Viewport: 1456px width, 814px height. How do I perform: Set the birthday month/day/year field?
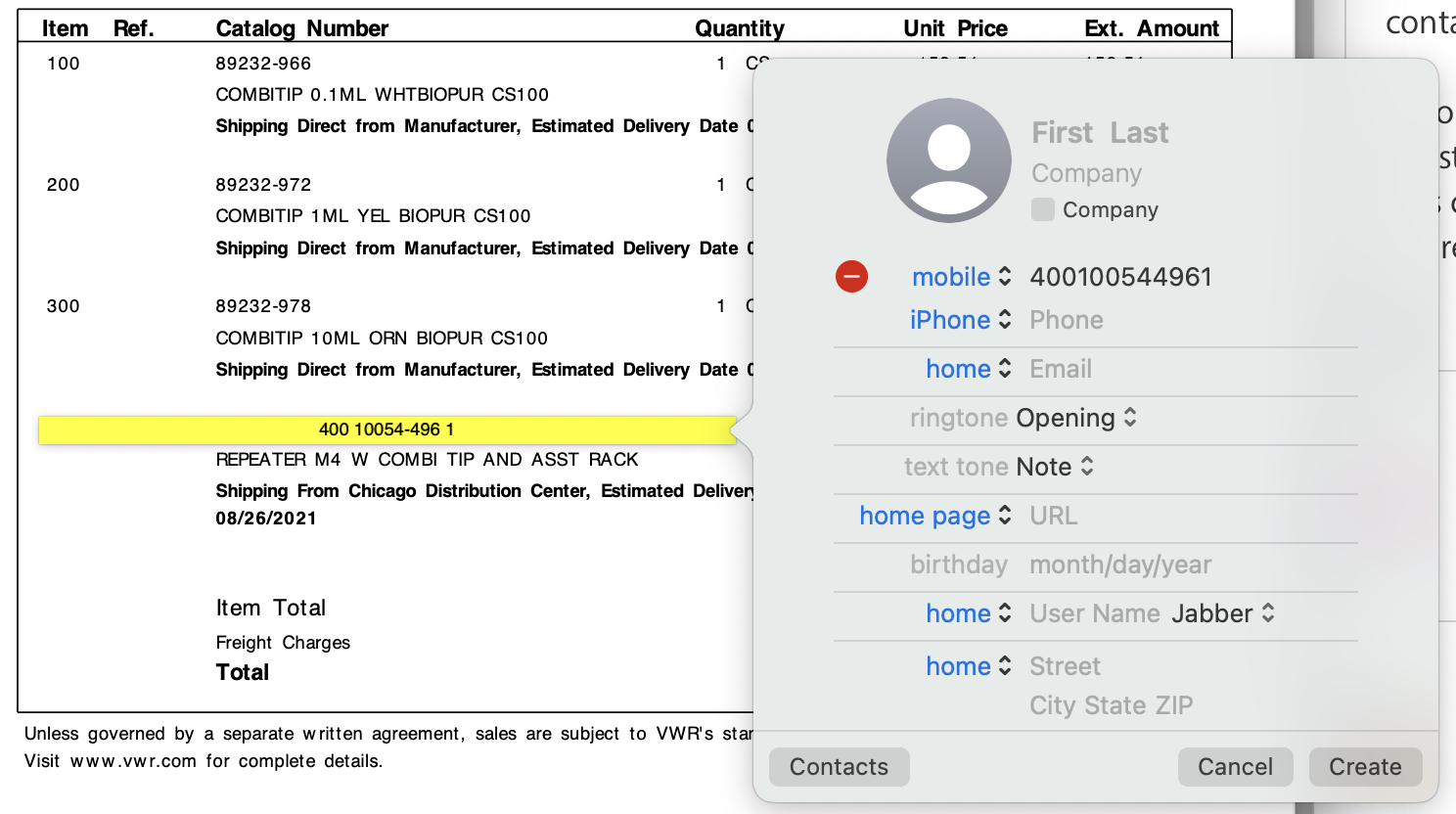click(1120, 565)
